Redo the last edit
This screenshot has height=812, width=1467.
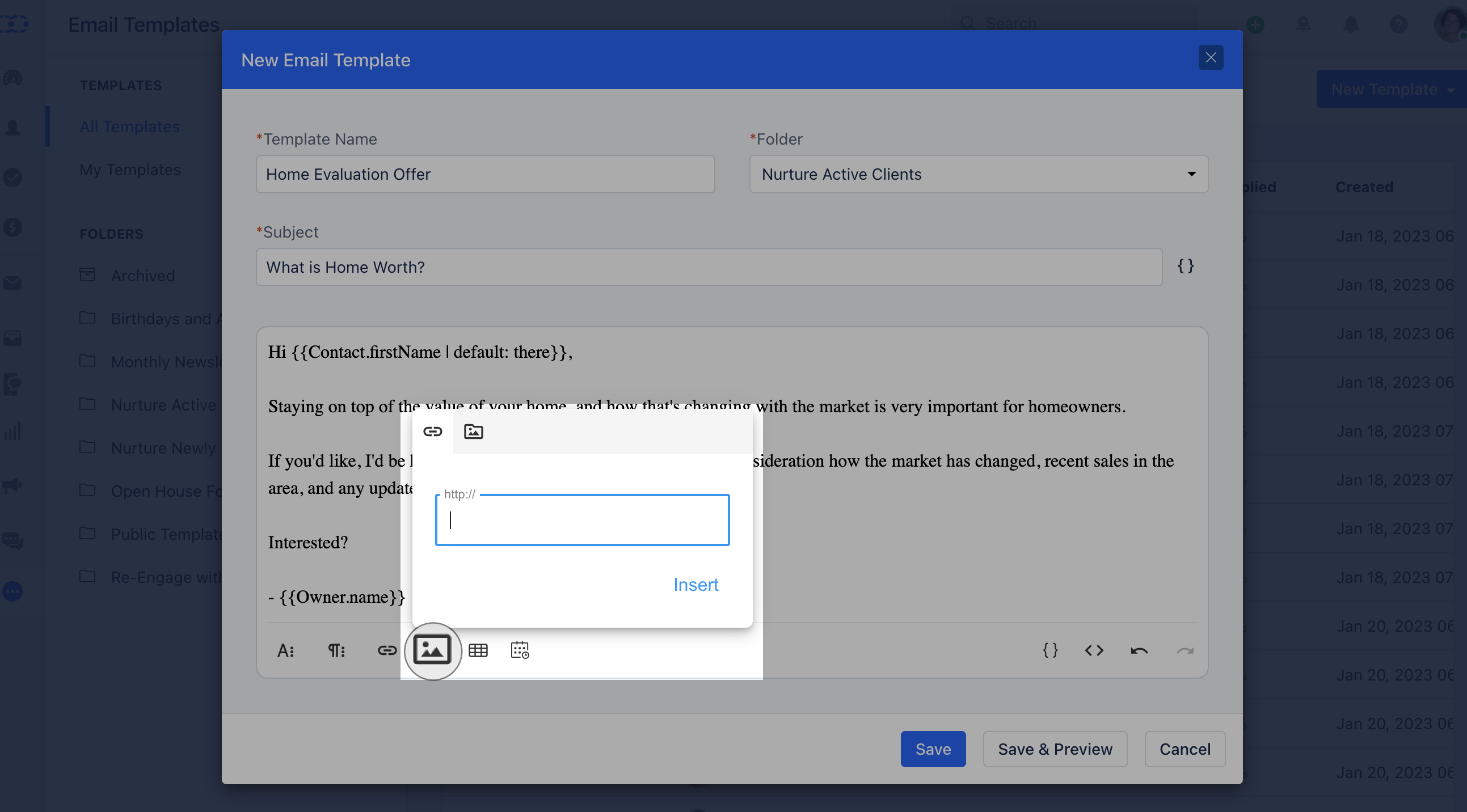tap(1184, 650)
